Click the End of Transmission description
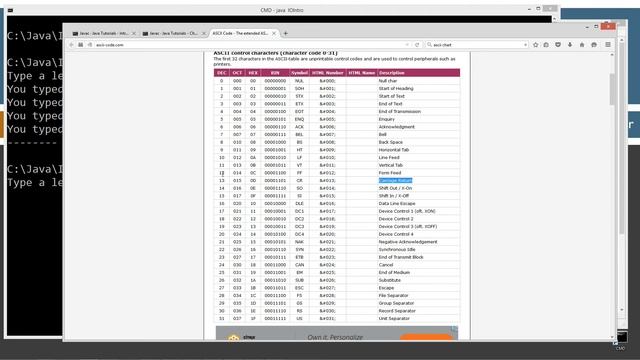 (x=400, y=111)
